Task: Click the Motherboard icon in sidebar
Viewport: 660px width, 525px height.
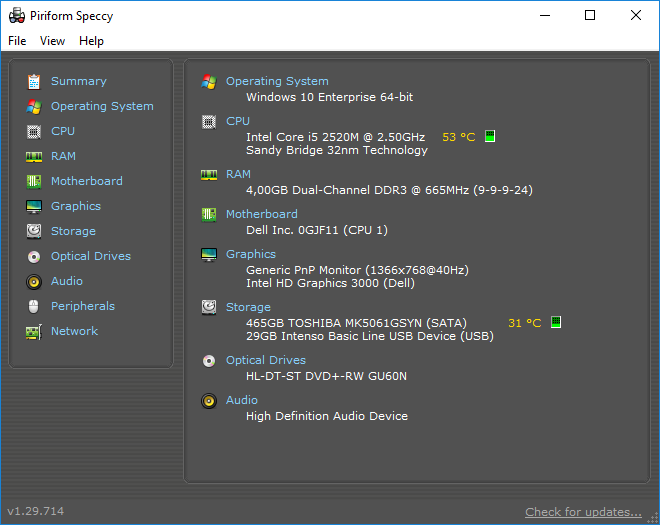Action: pyautogui.click(x=34, y=182)
